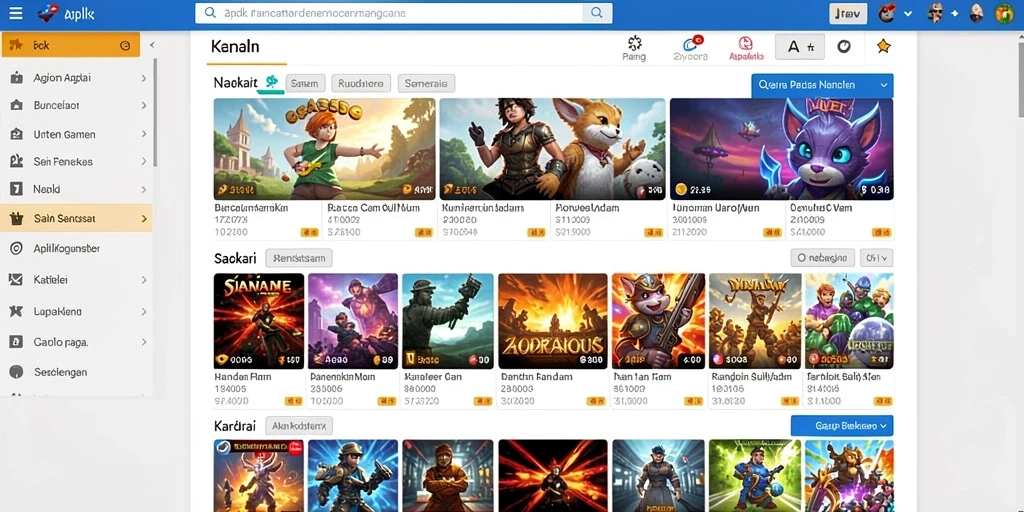1024x512 pixels.
Task: Click the Kanaln page heading tab
Action: click(x=236, y=47)
